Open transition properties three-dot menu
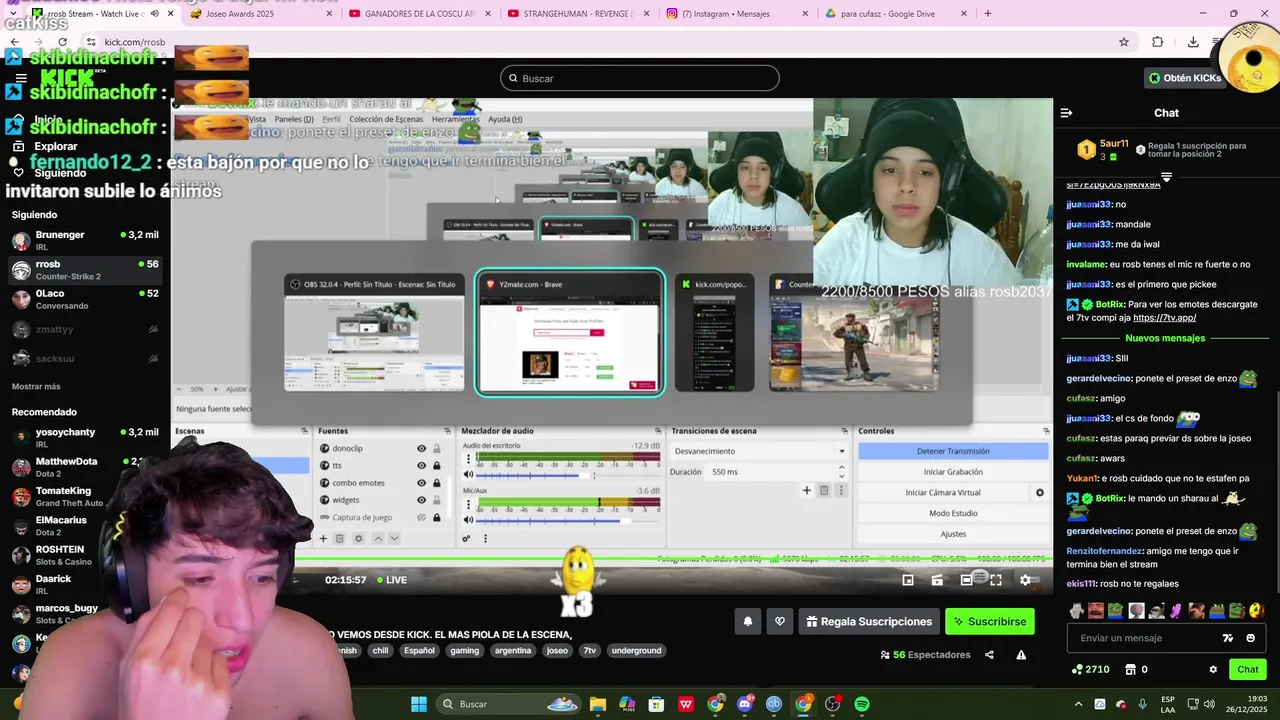 point(841,490)
